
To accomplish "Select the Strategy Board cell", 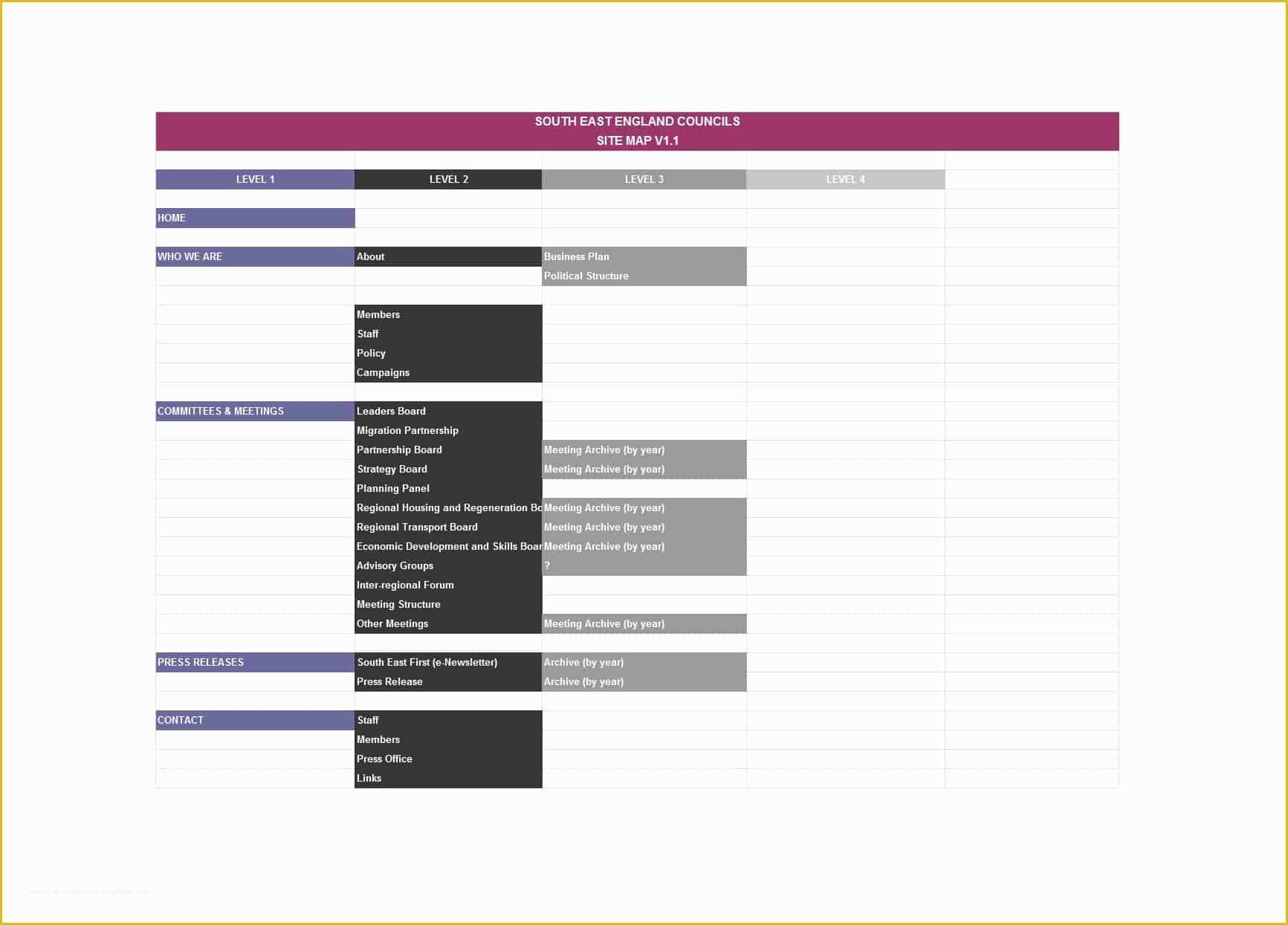I will (x=448, y=469).
